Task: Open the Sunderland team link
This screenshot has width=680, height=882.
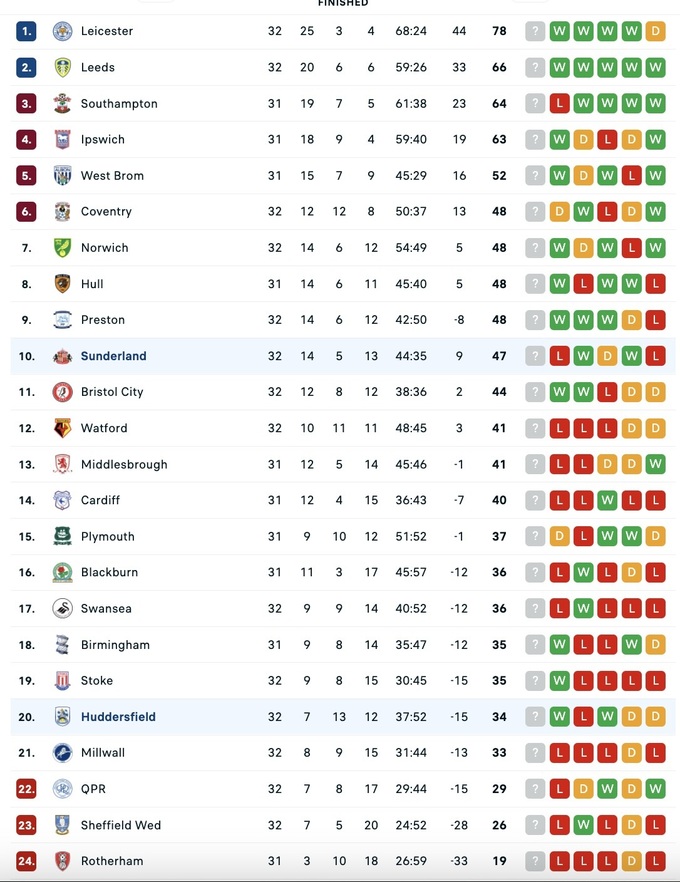Action: coord(113,356)
